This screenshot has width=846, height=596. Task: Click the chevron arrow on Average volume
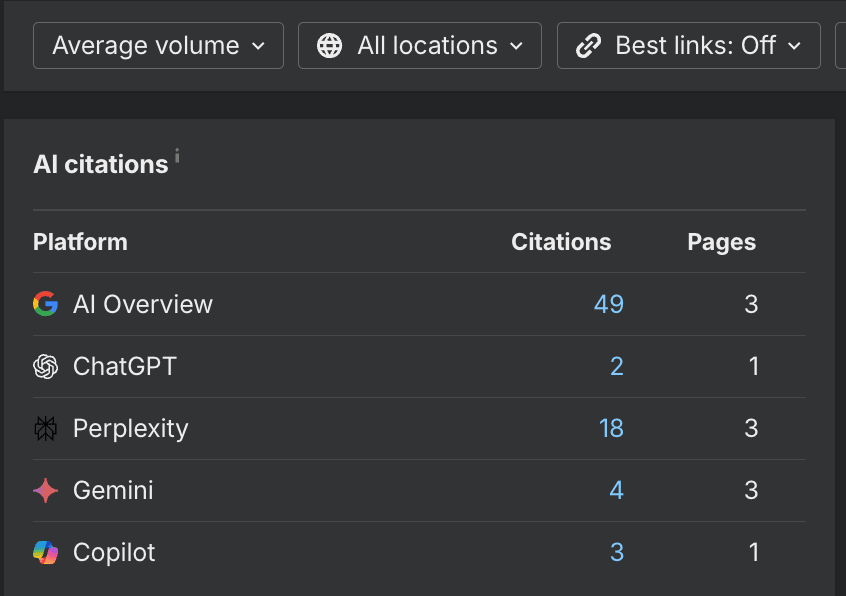[x=258, y=46]
